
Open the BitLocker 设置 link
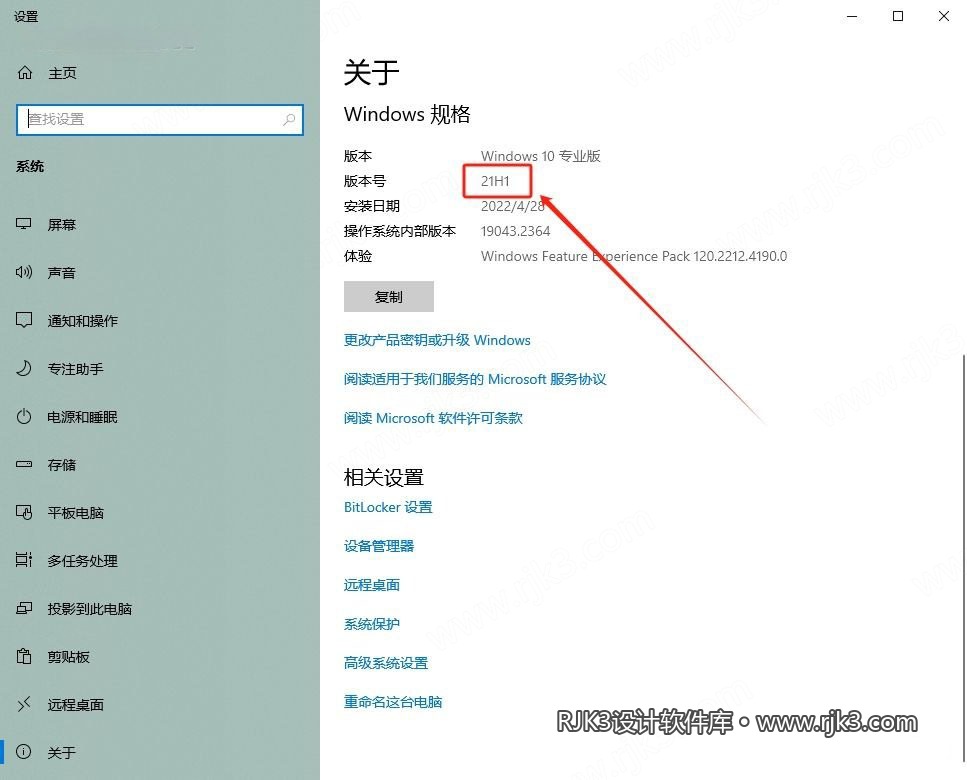(388, 507)
